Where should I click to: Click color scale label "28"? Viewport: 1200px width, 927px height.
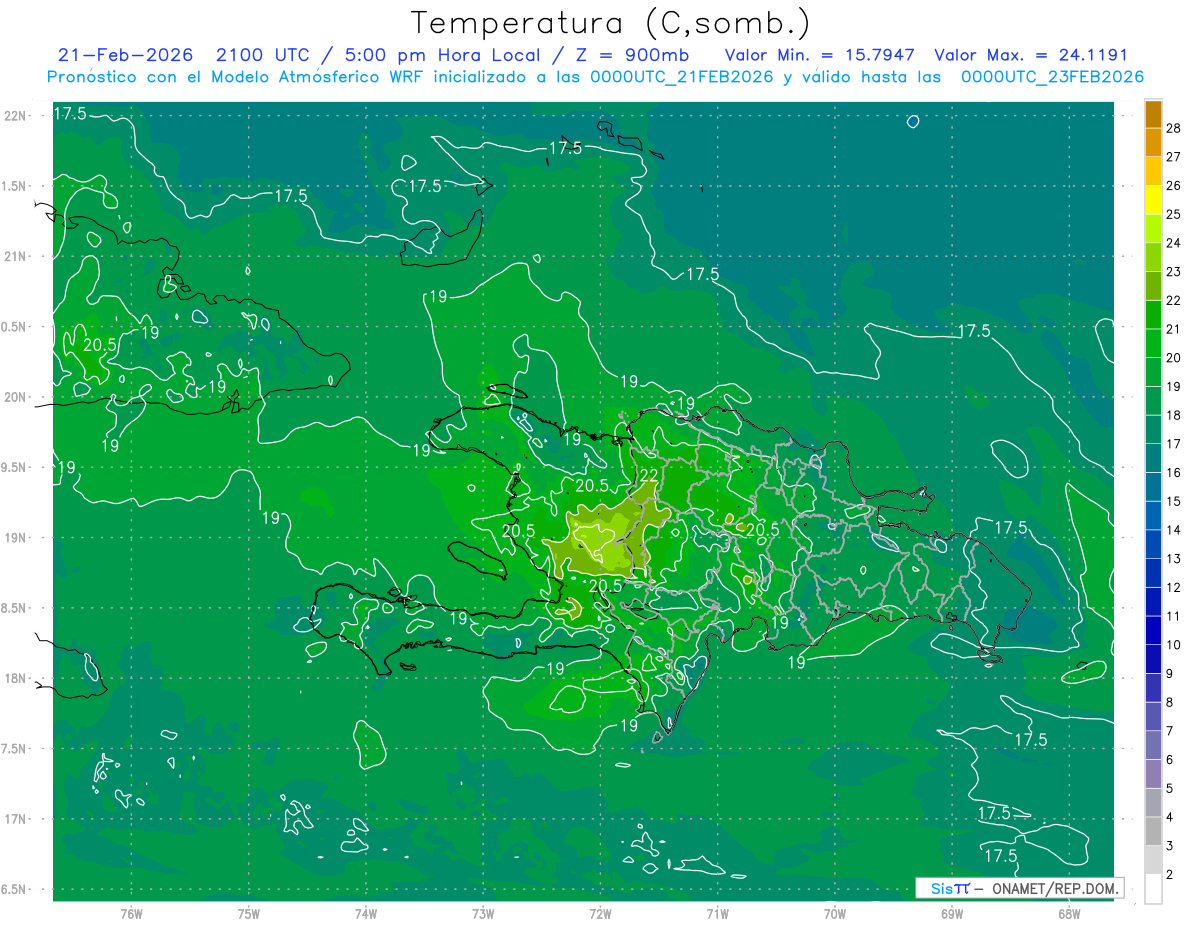click(1173, 128)
